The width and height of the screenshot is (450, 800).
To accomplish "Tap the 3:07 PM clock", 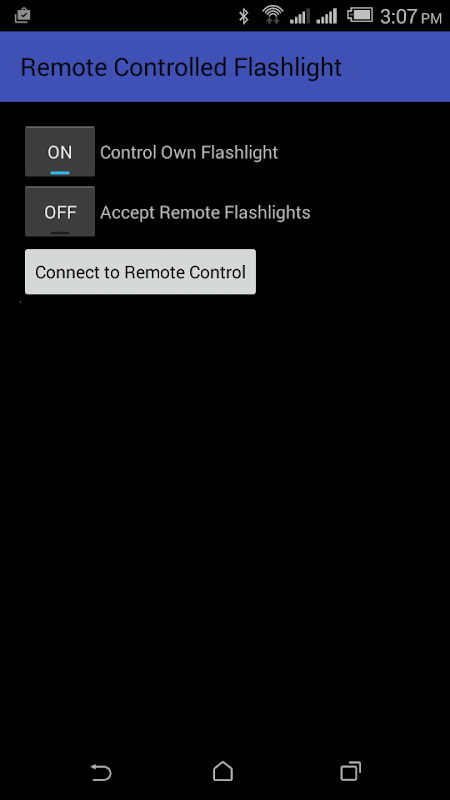I will (410, 17).
